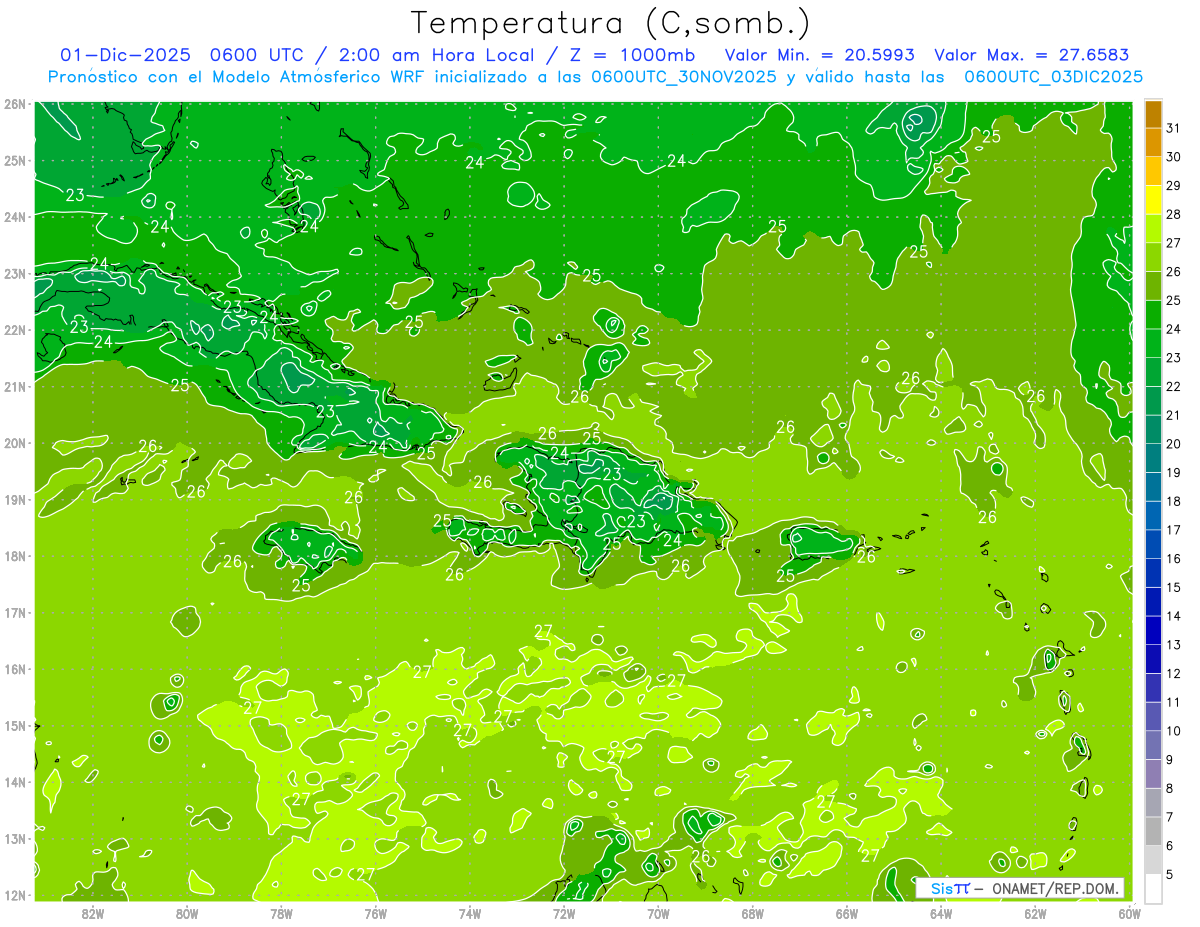
Task: Click the color bar label "15"
Action: click(1174, 587)
